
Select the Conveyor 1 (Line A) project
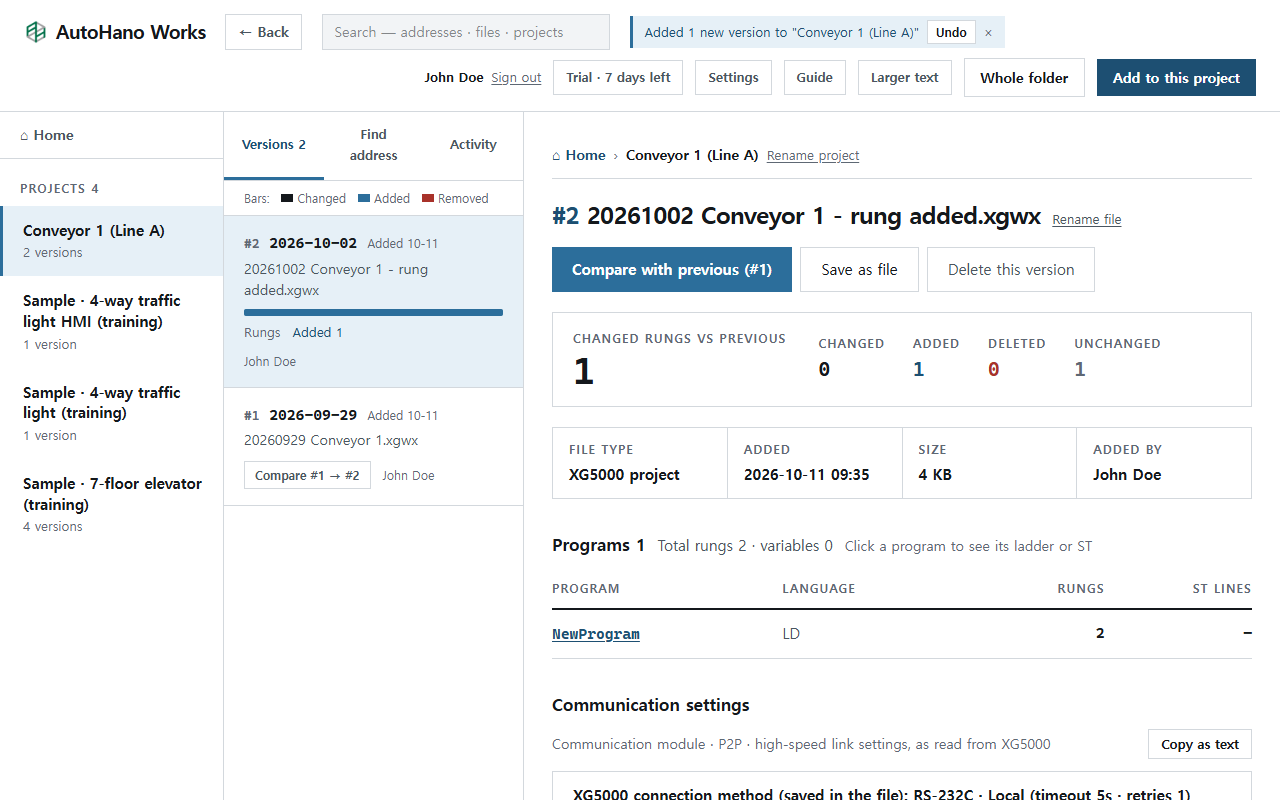coord(112,241)
